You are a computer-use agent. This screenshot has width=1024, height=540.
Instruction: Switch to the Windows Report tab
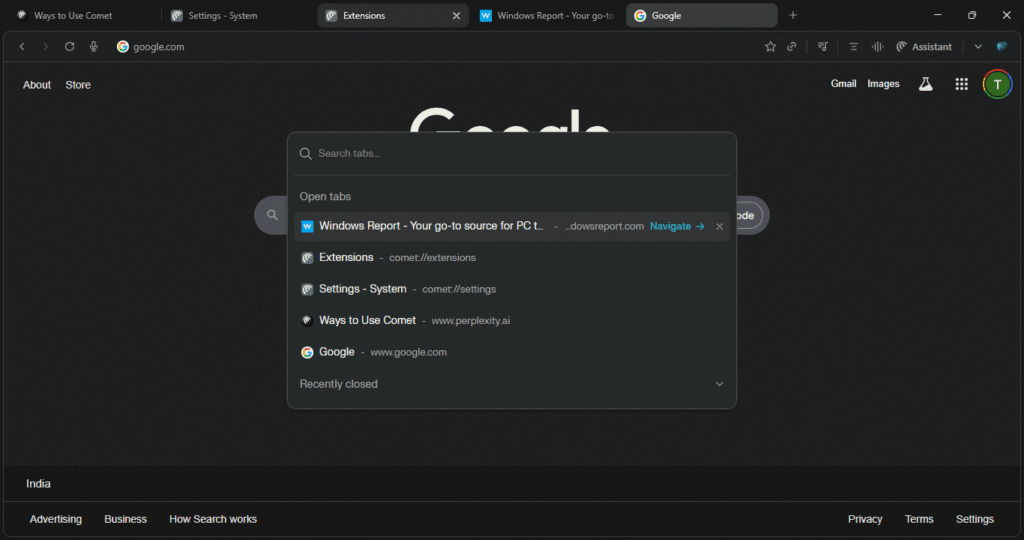point(545,15)
